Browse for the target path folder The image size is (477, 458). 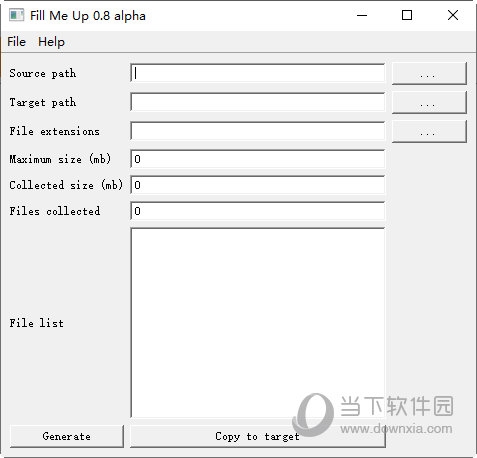click(x=429, y=103)
